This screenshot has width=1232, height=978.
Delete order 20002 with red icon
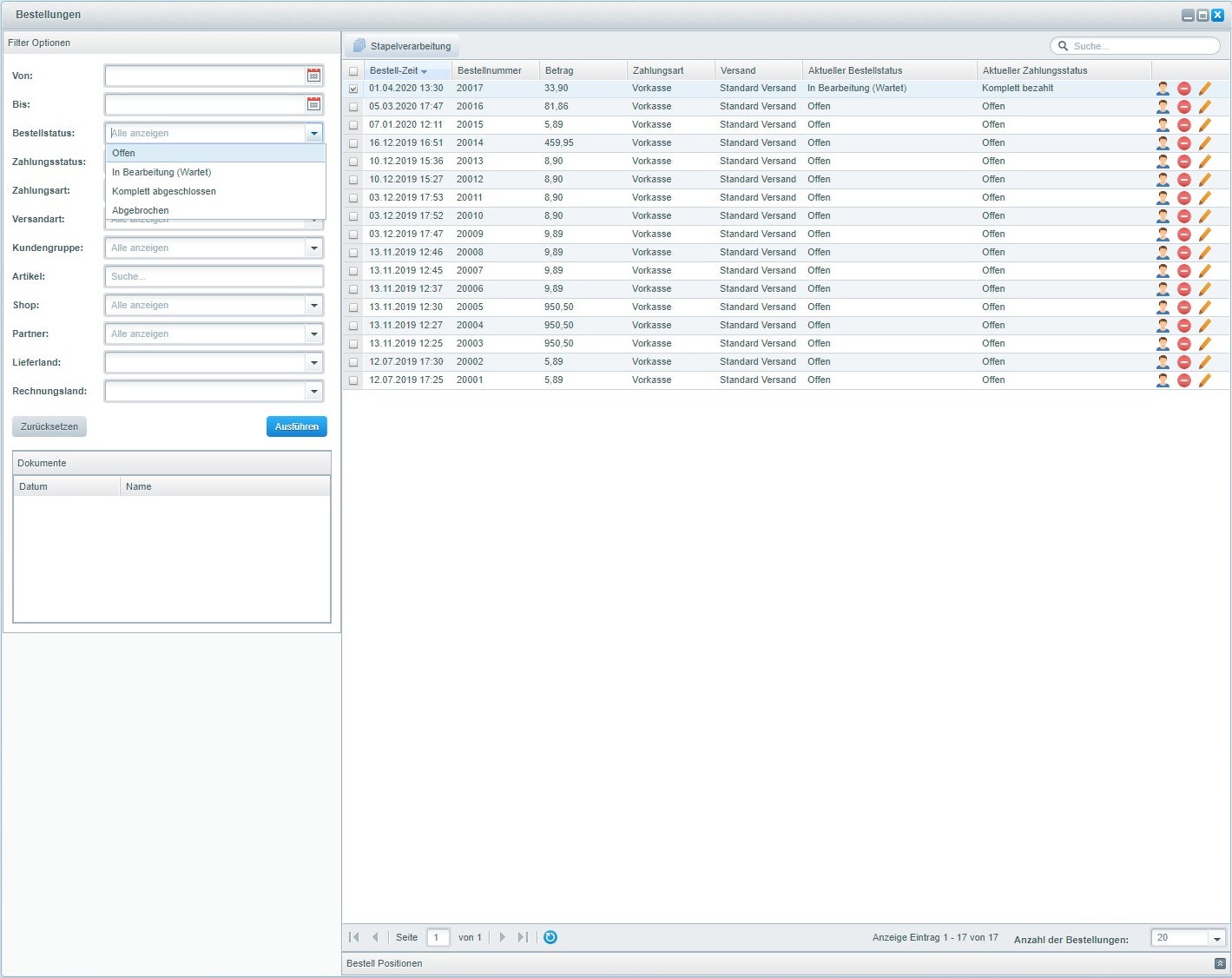[1183, 362]
